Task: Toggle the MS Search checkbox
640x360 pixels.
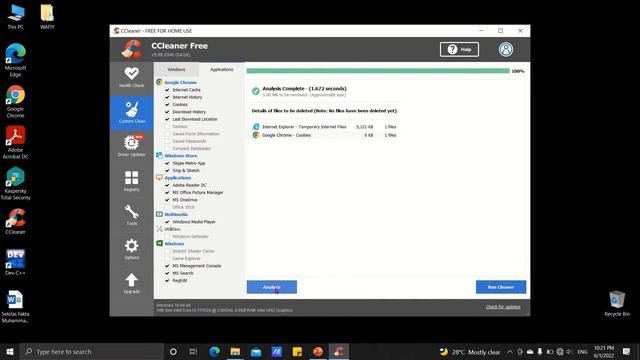Action: (167, 273)
